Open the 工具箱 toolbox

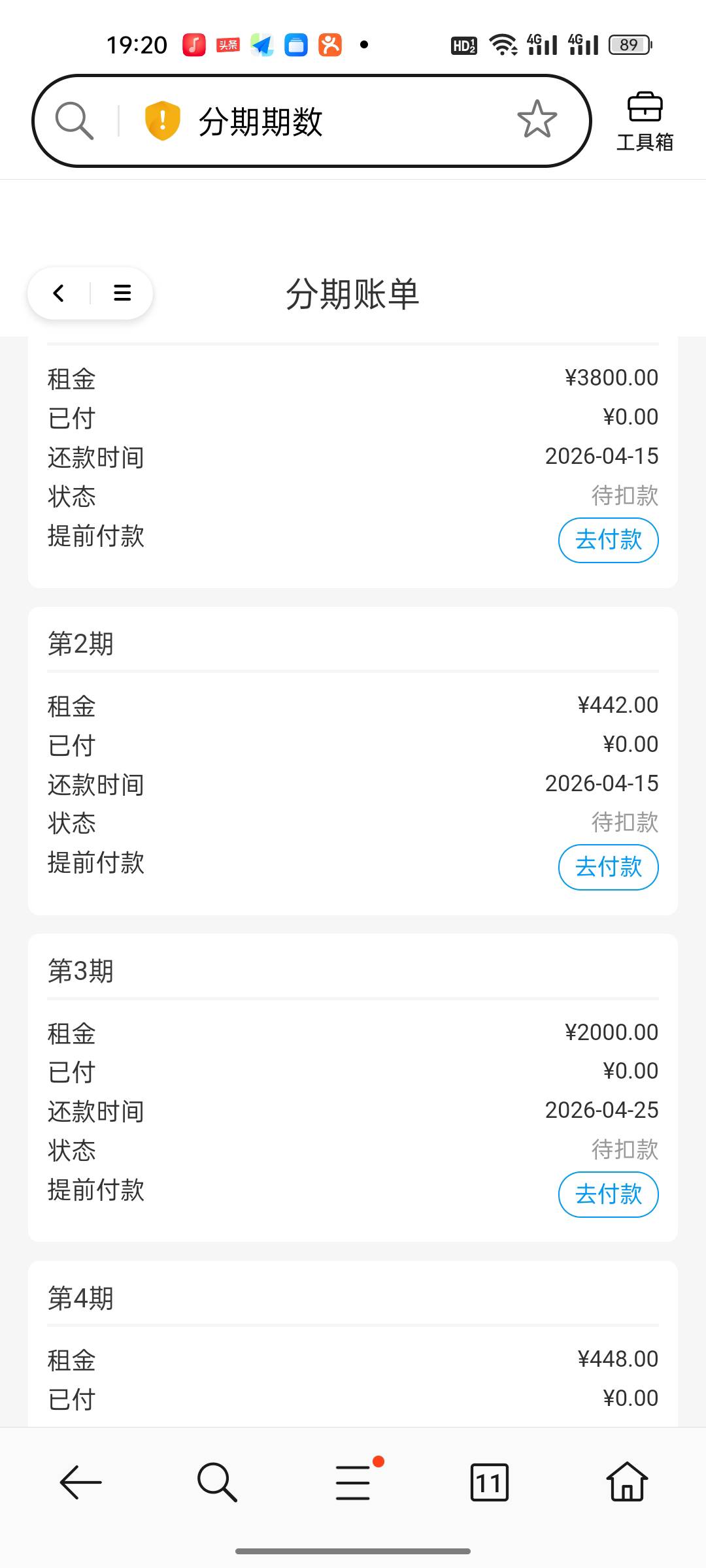[x=645, y=122]
